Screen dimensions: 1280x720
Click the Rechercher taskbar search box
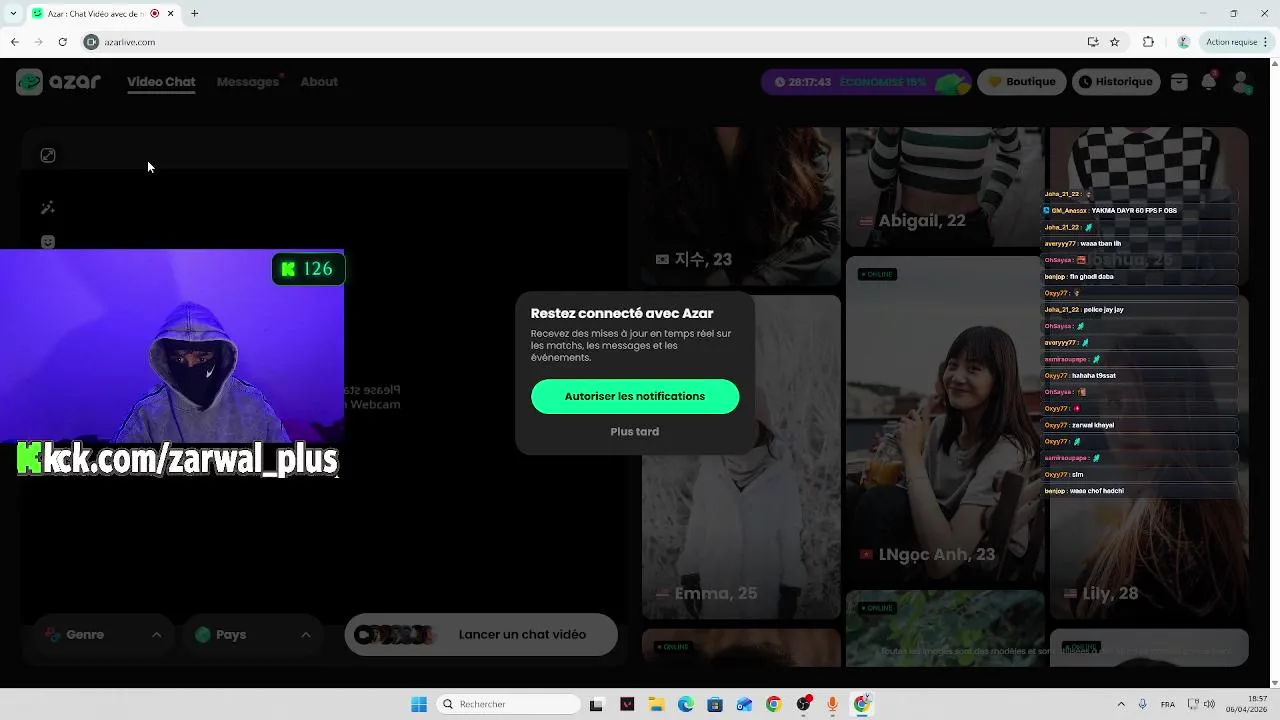tap(509, 704)
